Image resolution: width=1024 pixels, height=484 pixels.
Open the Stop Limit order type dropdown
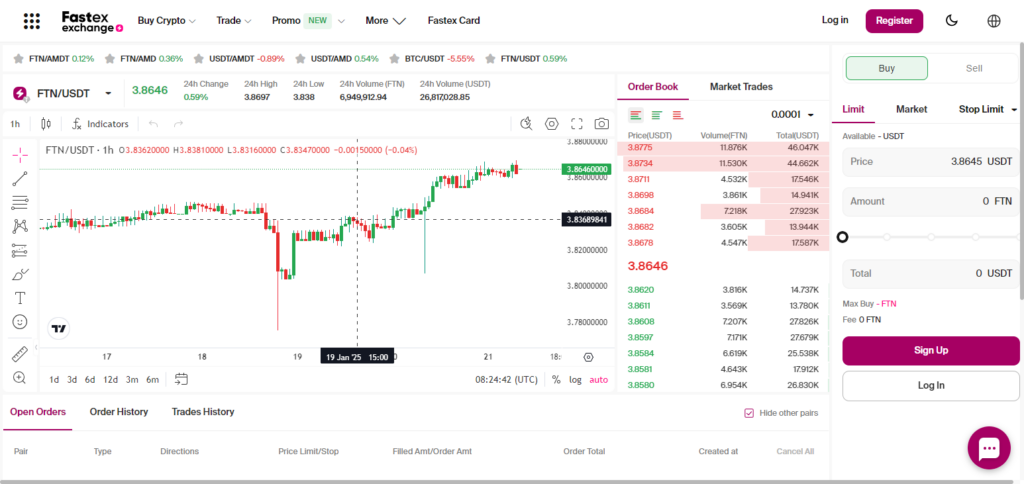click(988, 109)
